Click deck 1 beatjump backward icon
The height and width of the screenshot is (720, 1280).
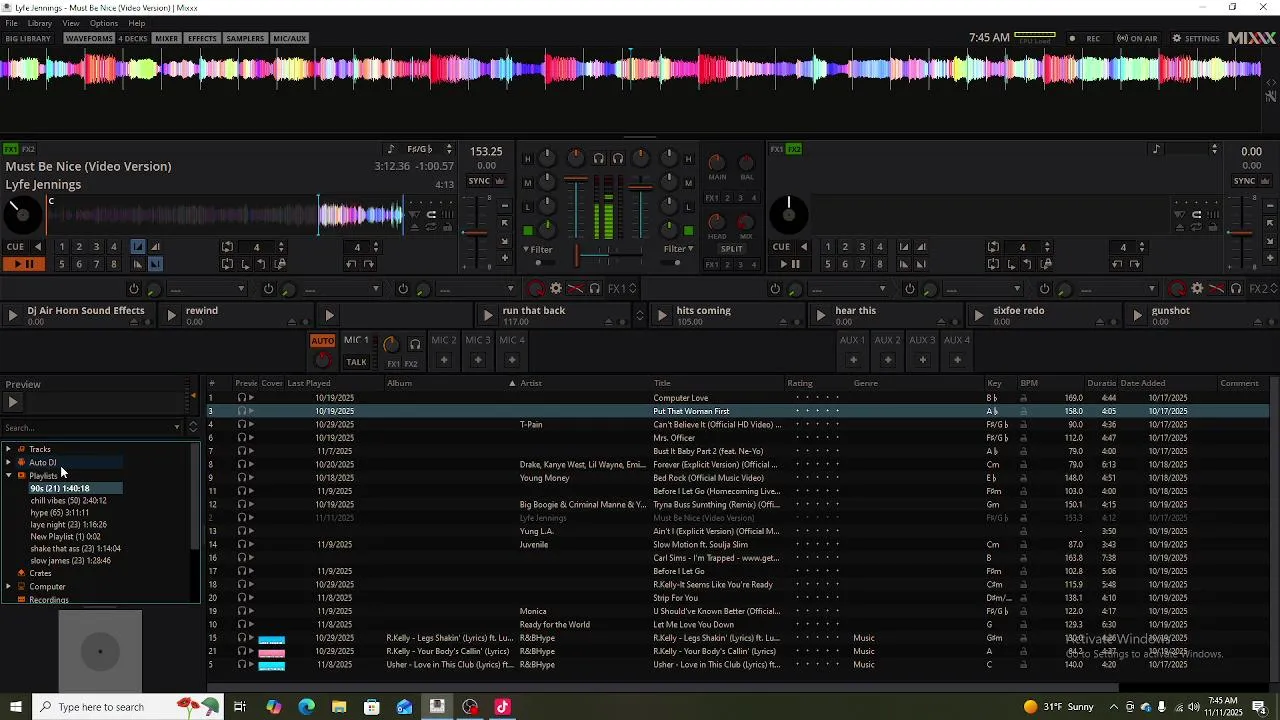(x=351, y=264)
